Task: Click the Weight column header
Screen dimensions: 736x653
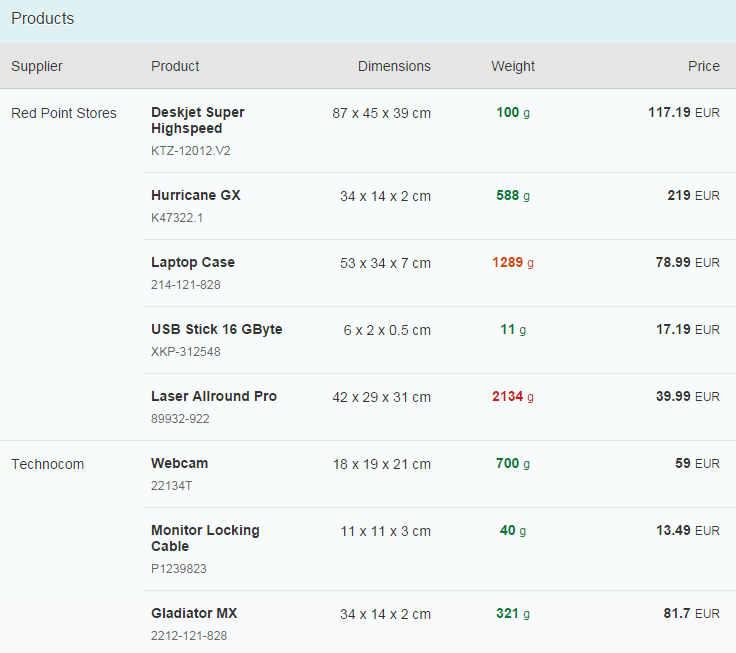Action: coord(513,66)
